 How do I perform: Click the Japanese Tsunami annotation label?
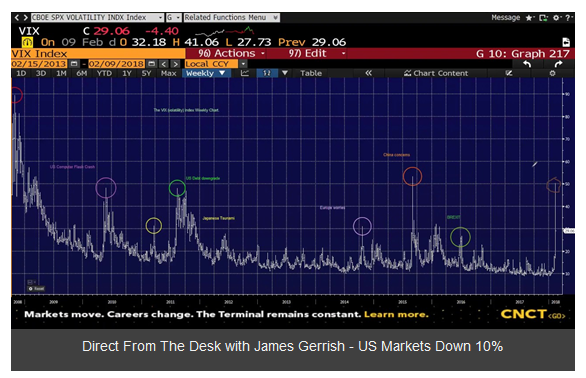click(219, 218)
